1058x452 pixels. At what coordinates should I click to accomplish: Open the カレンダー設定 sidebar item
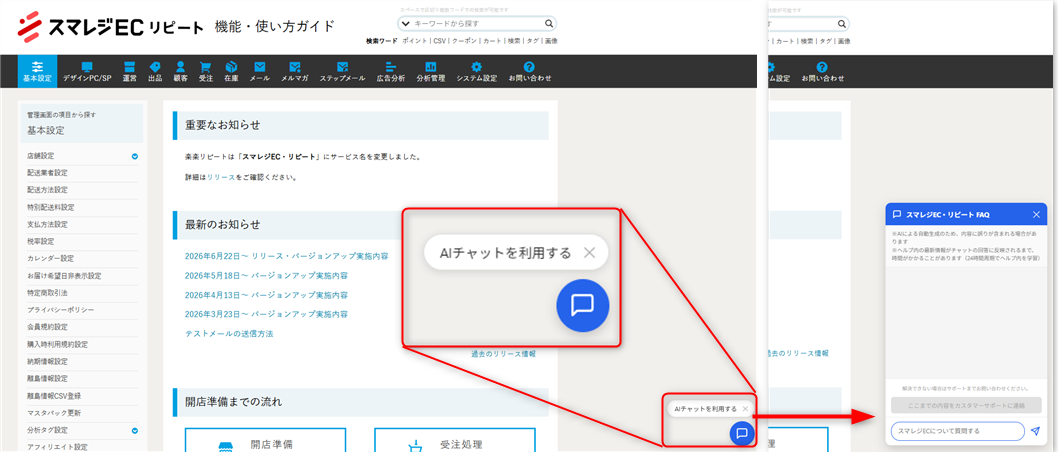pyautogui.click(x=82, y=259)
